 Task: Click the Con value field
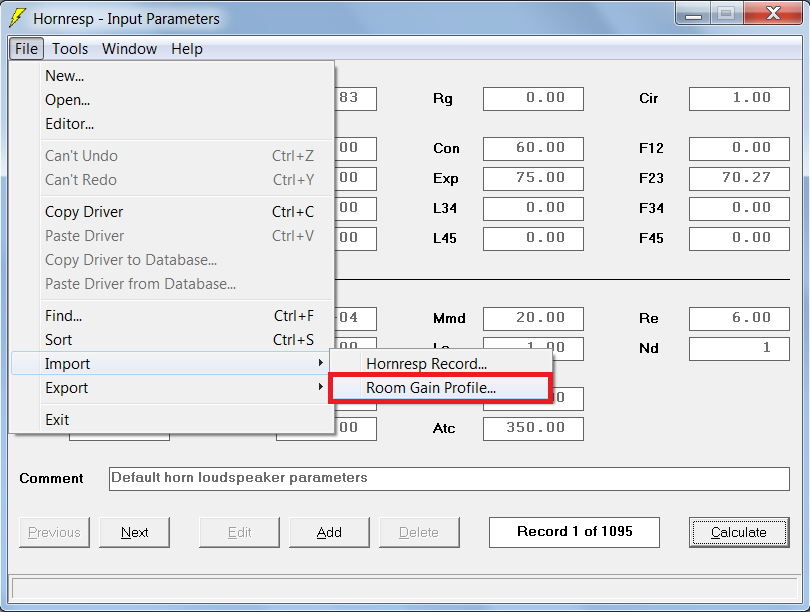pos(533,149)
